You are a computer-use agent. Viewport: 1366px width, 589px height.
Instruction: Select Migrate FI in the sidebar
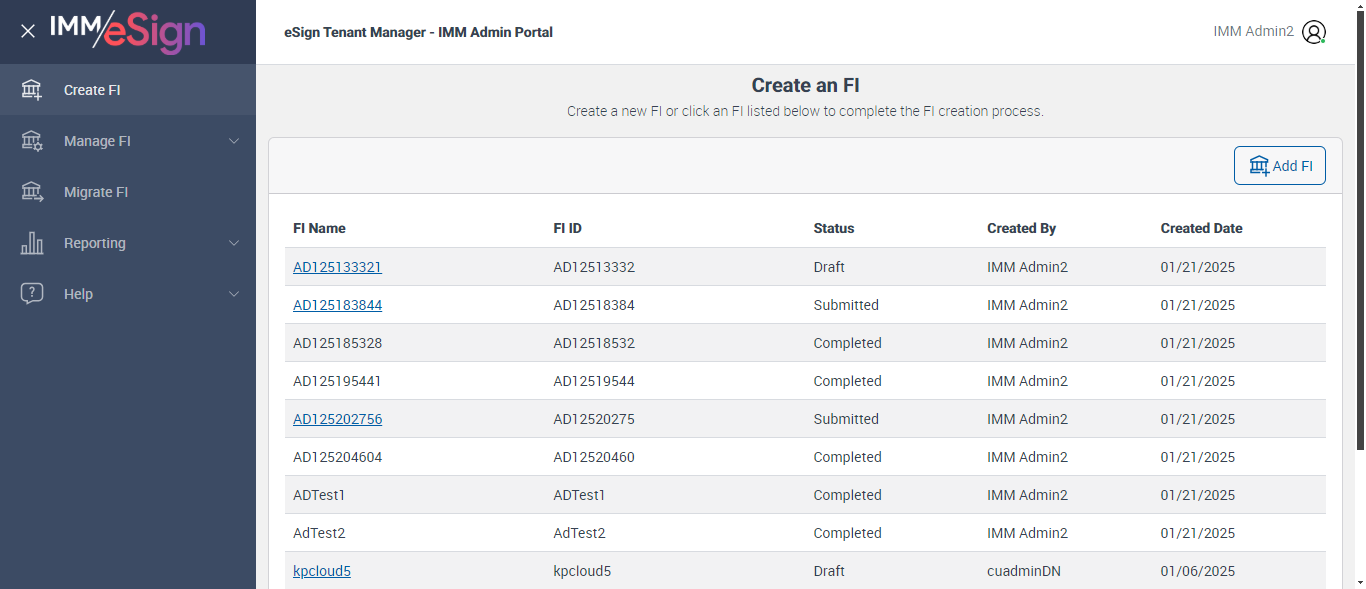pyautogui.click(x=128, y=192)
